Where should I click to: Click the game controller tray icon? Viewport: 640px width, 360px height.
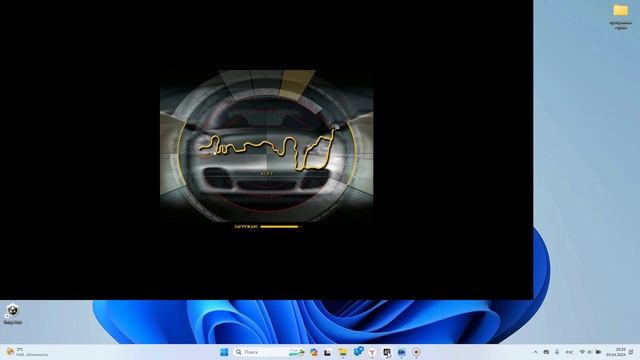[546, 352]
